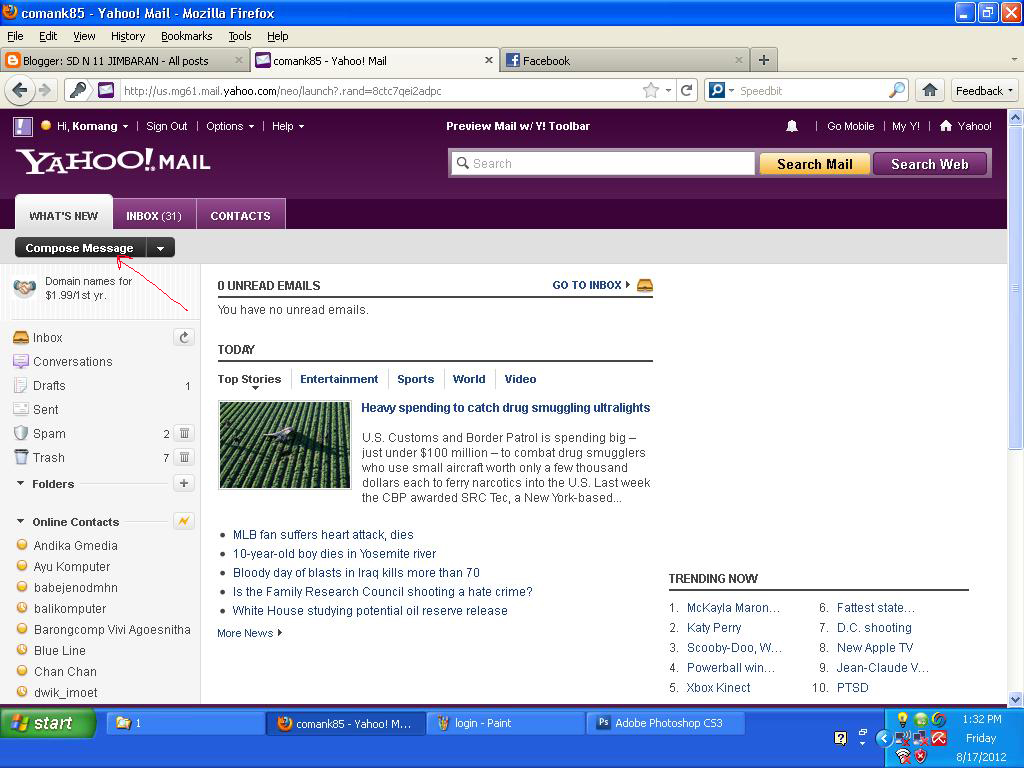Click the Search Web button

coord(930,164)
